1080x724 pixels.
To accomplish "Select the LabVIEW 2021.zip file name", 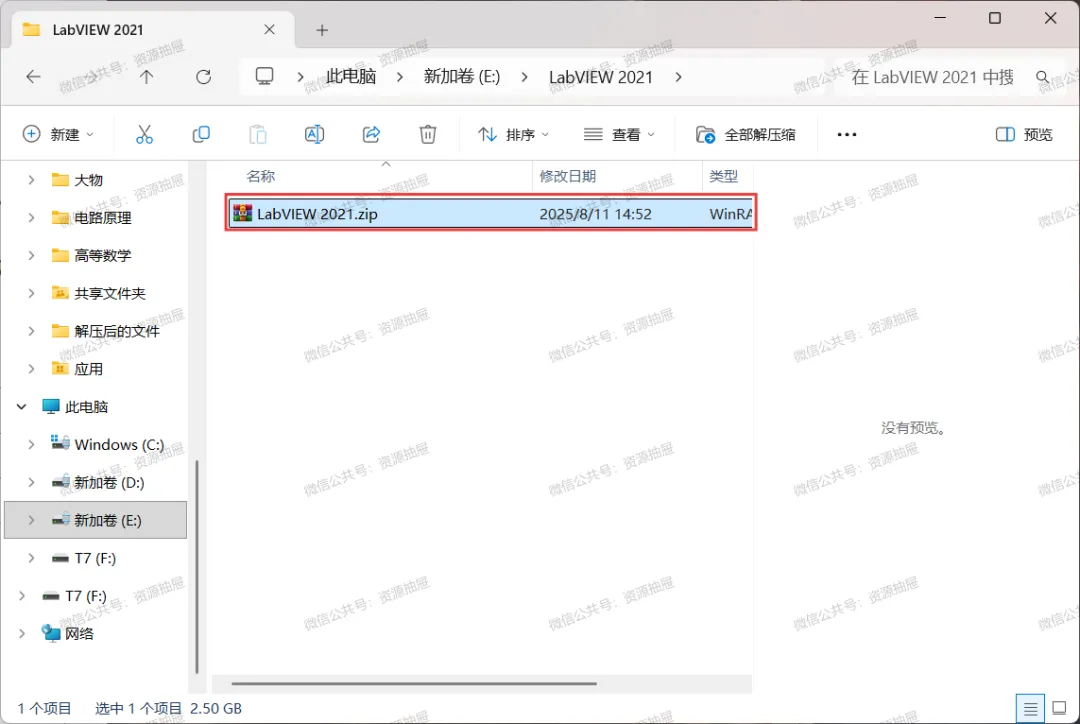I will tap(317, 214).
